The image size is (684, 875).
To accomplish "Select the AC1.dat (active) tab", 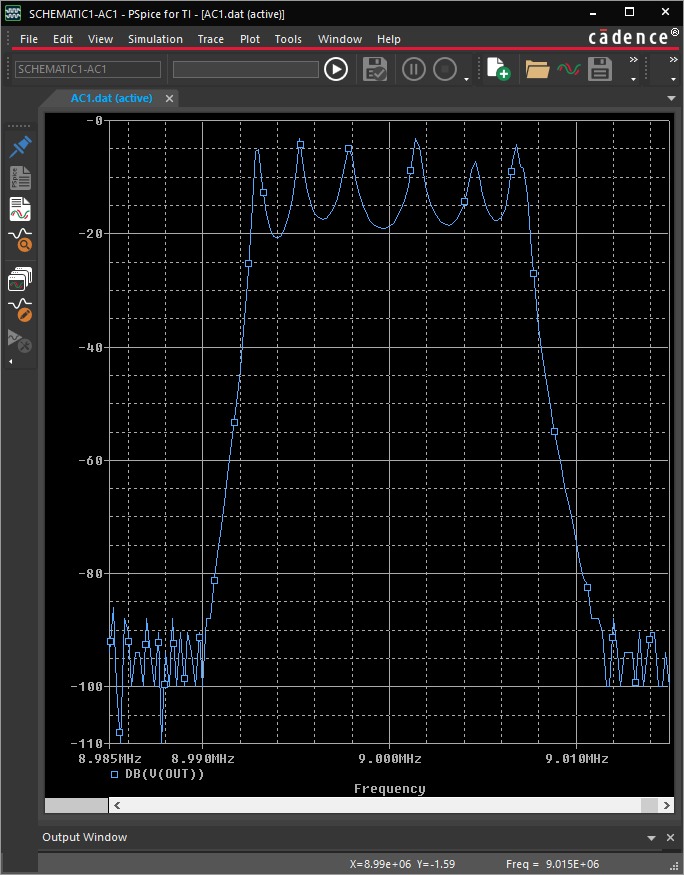I will coord(111,98).
